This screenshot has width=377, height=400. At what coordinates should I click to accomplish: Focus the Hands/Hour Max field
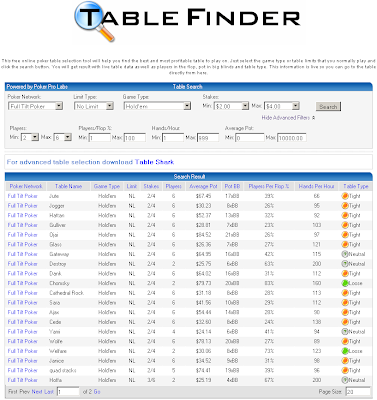click(x=208, y=138)
